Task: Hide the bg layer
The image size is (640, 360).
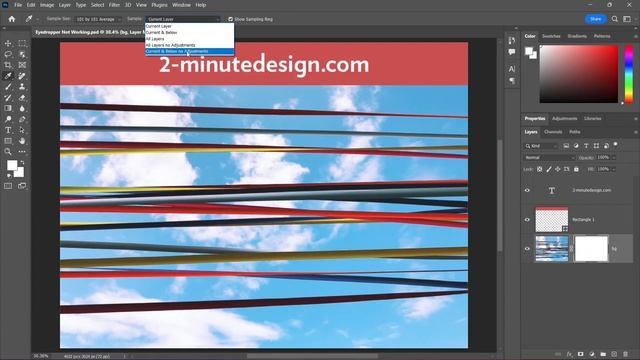Action: pyautogui.click(x=527, y=249)
